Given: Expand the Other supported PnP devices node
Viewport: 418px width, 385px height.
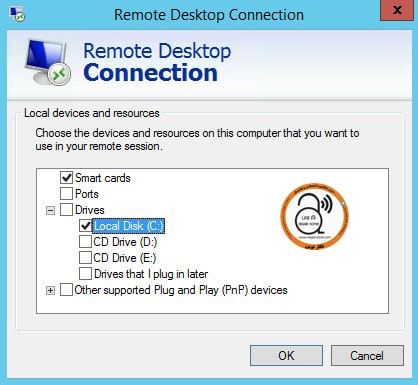Looking at the screenshot, I should click(x=50, y=290).
